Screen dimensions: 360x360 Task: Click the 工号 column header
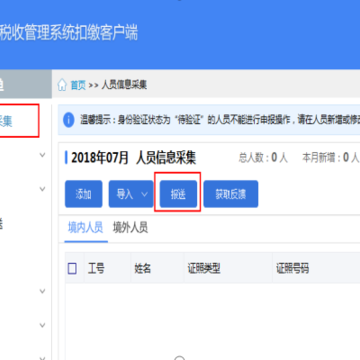(96, 268)
